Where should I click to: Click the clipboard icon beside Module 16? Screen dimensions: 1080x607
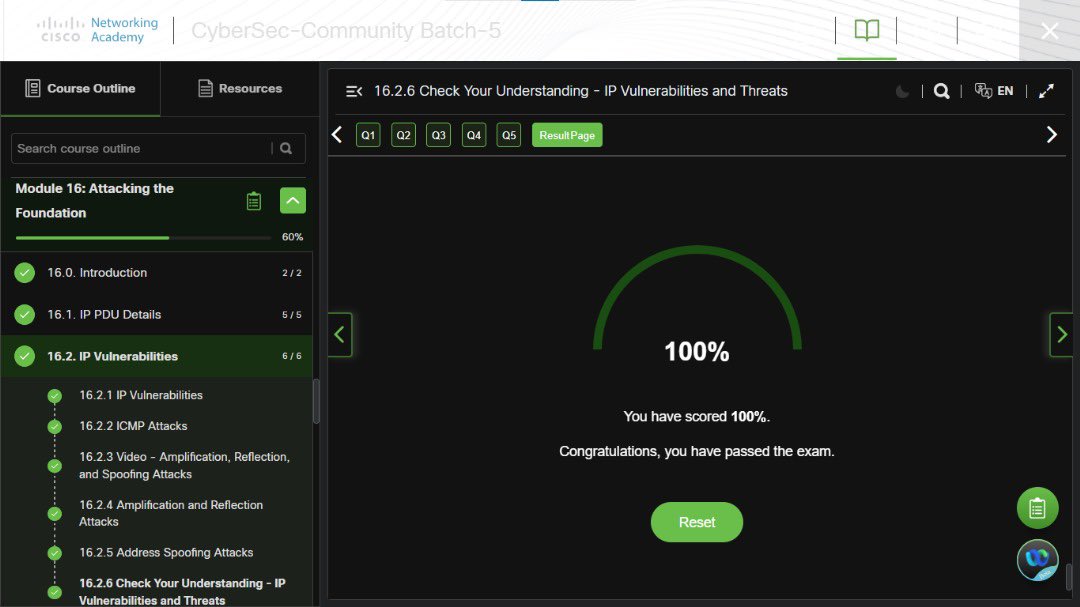coord(253,200)
